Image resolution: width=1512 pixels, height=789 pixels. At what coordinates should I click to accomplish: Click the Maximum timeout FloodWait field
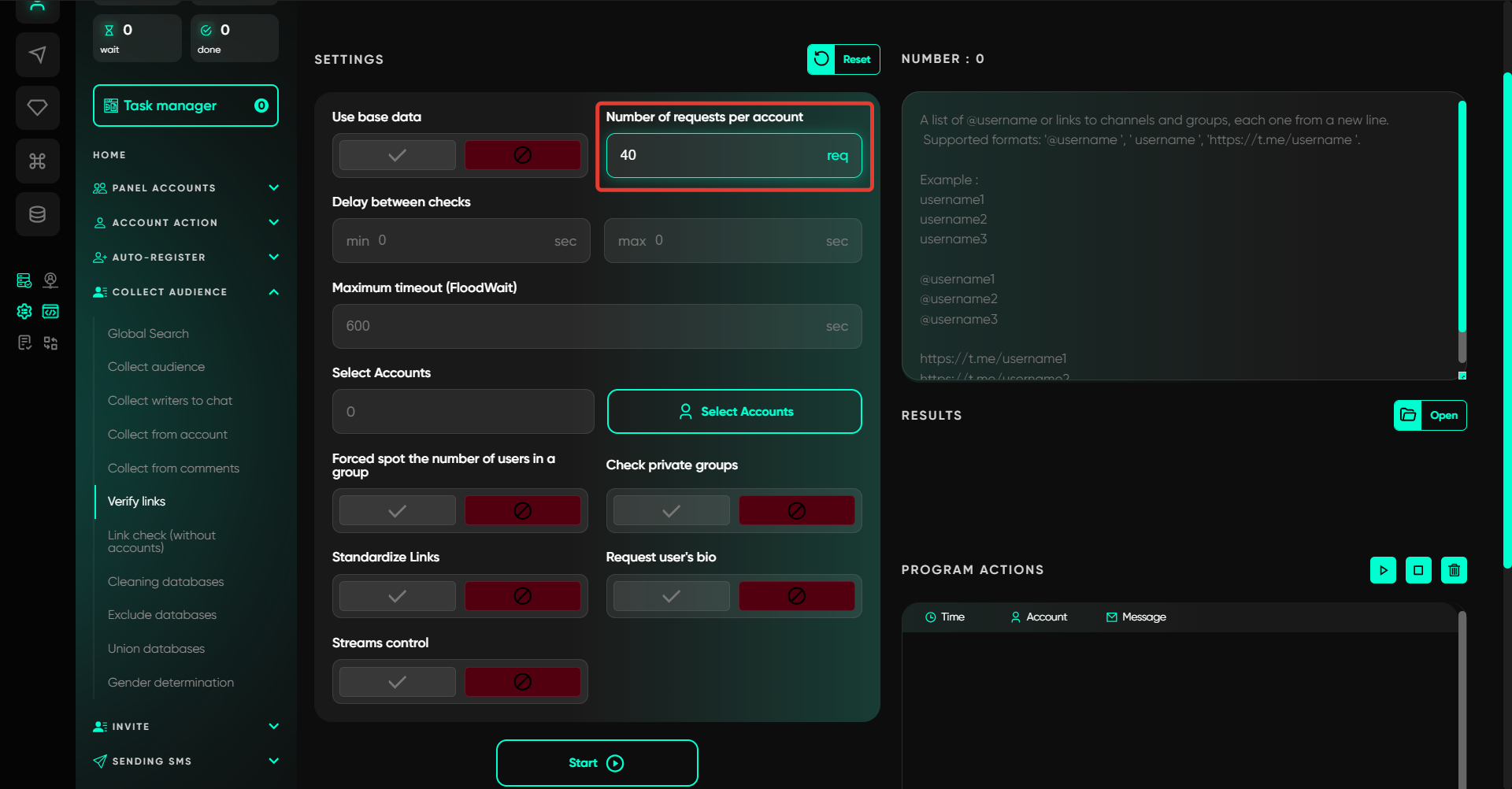click(x=583, y=326)
